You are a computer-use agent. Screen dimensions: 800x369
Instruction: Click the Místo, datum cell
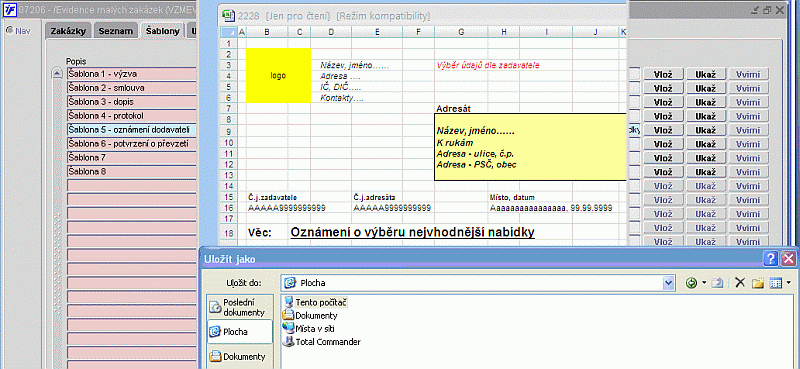(x=512, y=198)
